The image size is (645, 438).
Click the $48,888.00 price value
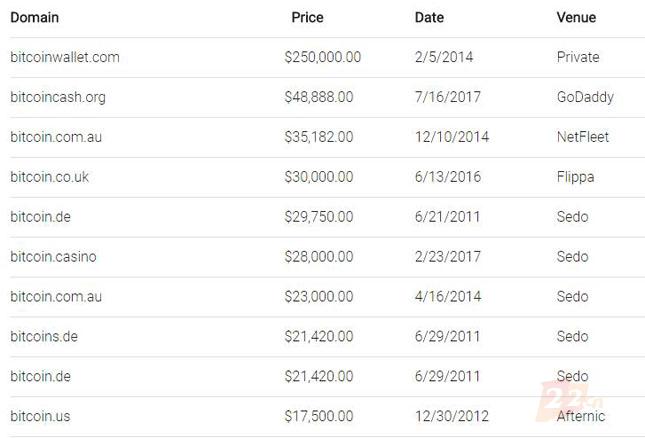(318, 97)
